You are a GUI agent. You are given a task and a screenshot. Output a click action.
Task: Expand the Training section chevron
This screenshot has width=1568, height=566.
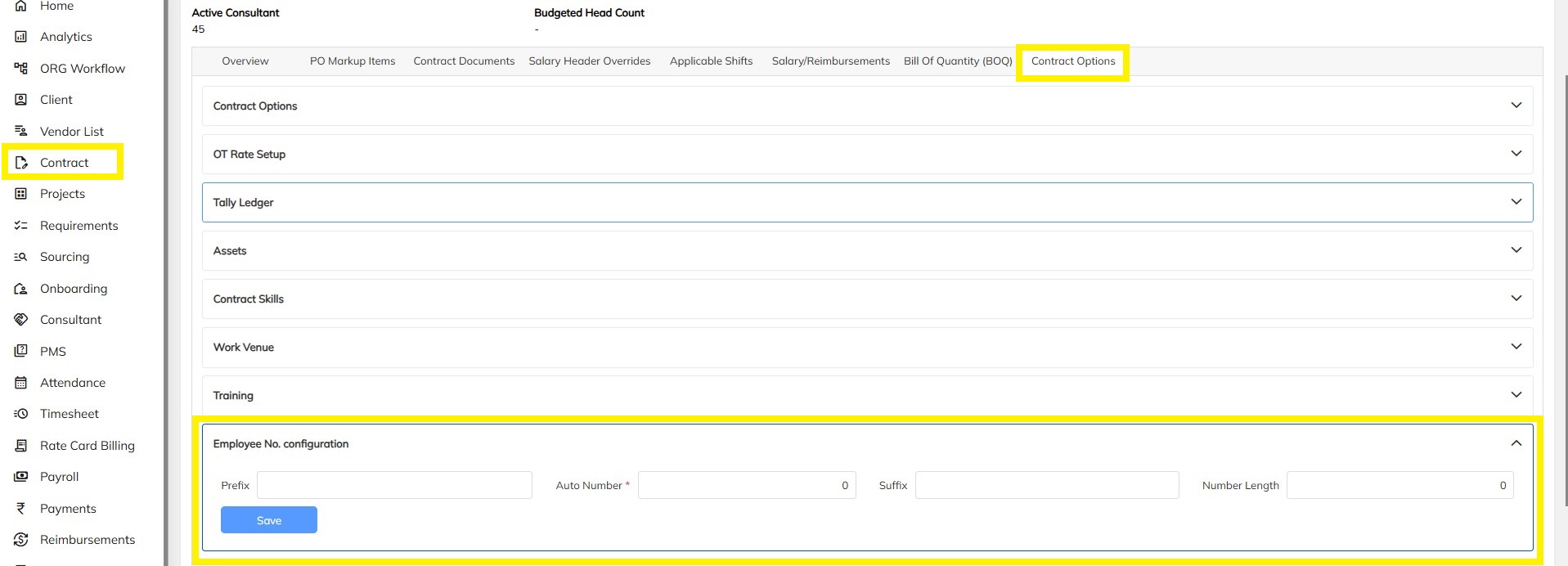pyautogui.click(x=1516, y=395)
